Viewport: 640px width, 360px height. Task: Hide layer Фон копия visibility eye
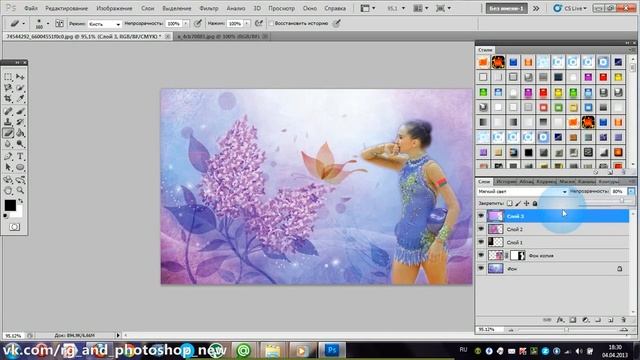coord(481,255)
